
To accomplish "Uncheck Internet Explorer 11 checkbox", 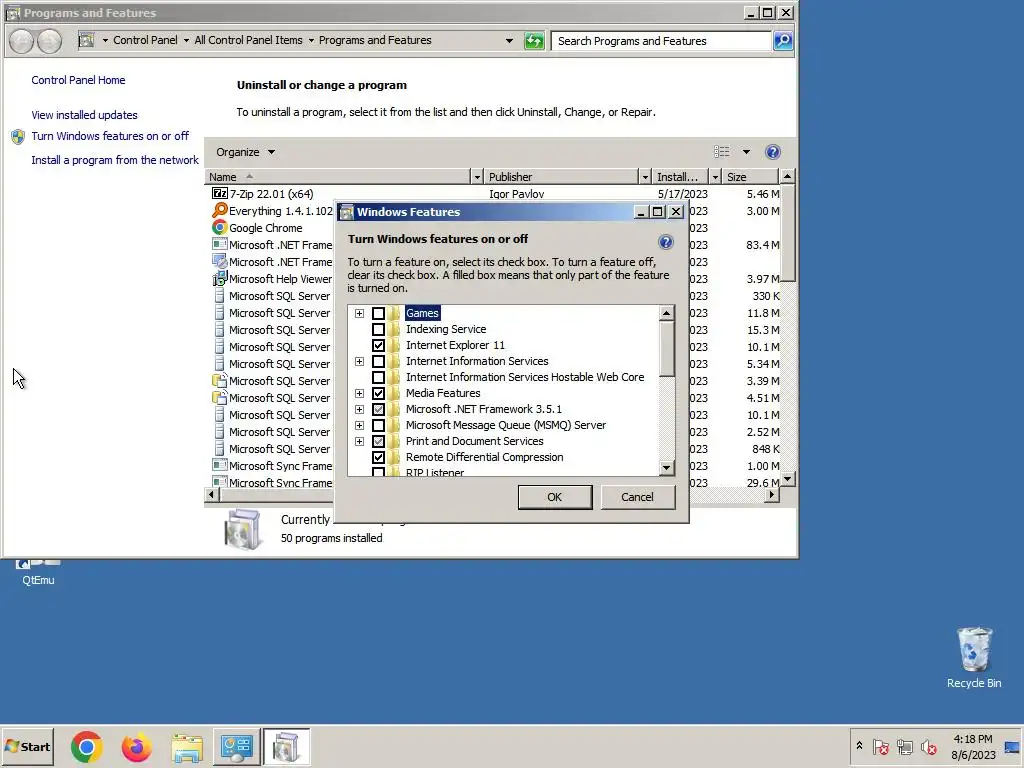I will [x=378, y=345].
